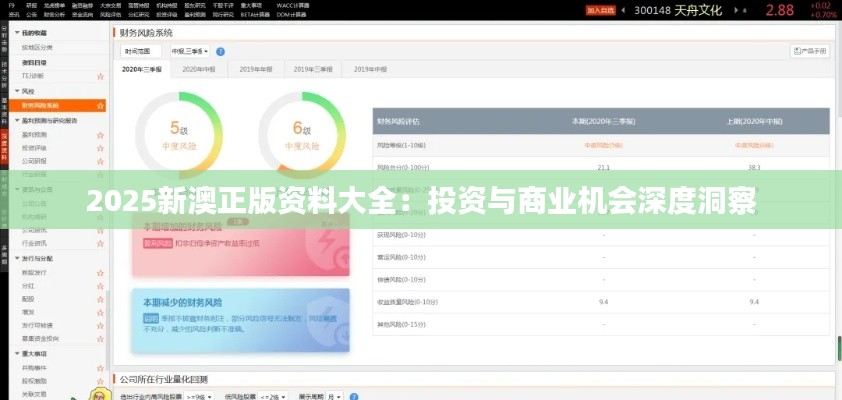Click the blue help icon beside period dropdown
Screen dimensions: 842x400
point(220,51)
